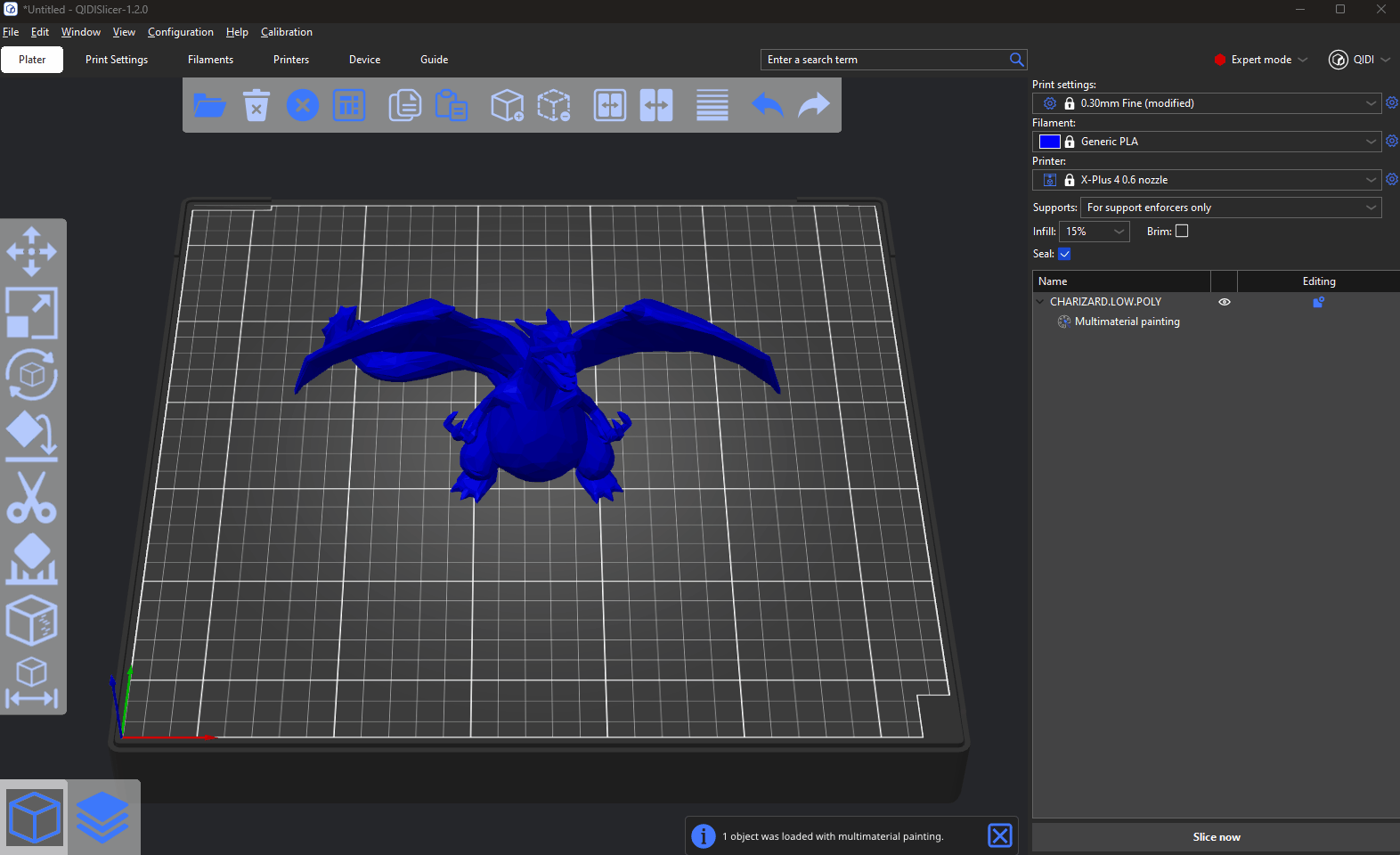Select the Move tool in left toolbar
The width and height of the screenshot is (1400, 855).
tap(32, 251)
